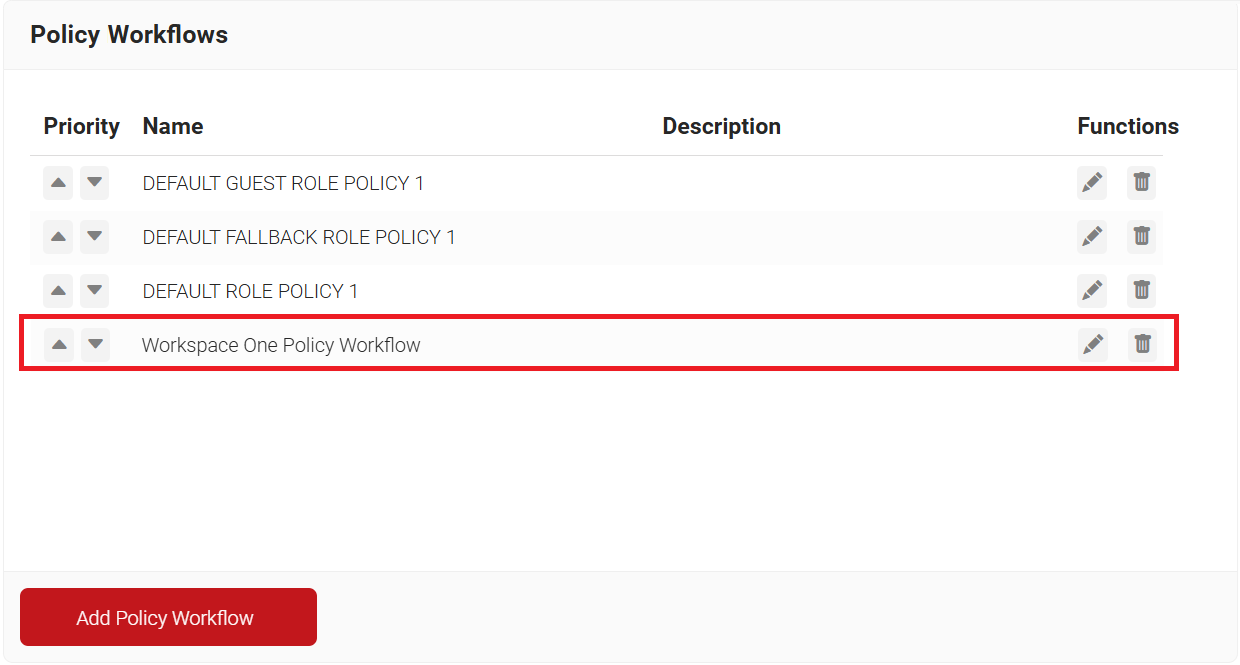Edit Workspace One Policy Workflow

[x=1093, y=345]
